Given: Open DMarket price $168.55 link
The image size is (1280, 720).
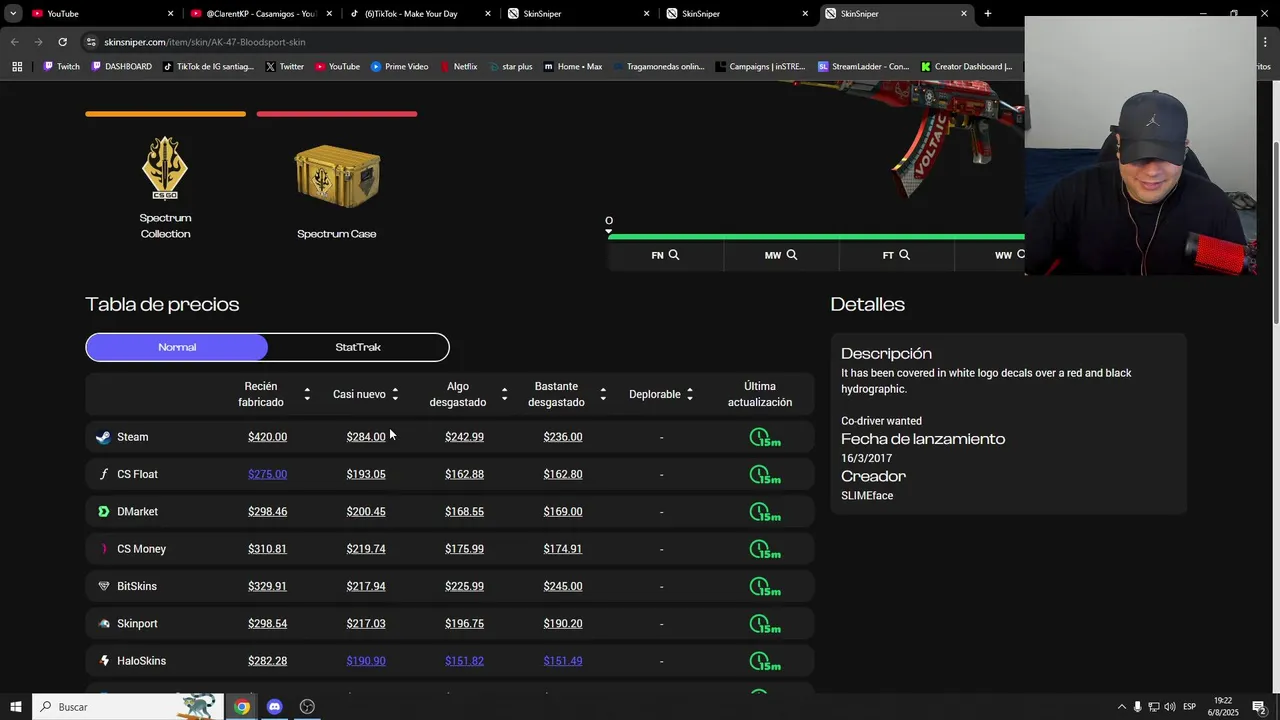Looking at the screenshot, I should click(x=464, y=512).
